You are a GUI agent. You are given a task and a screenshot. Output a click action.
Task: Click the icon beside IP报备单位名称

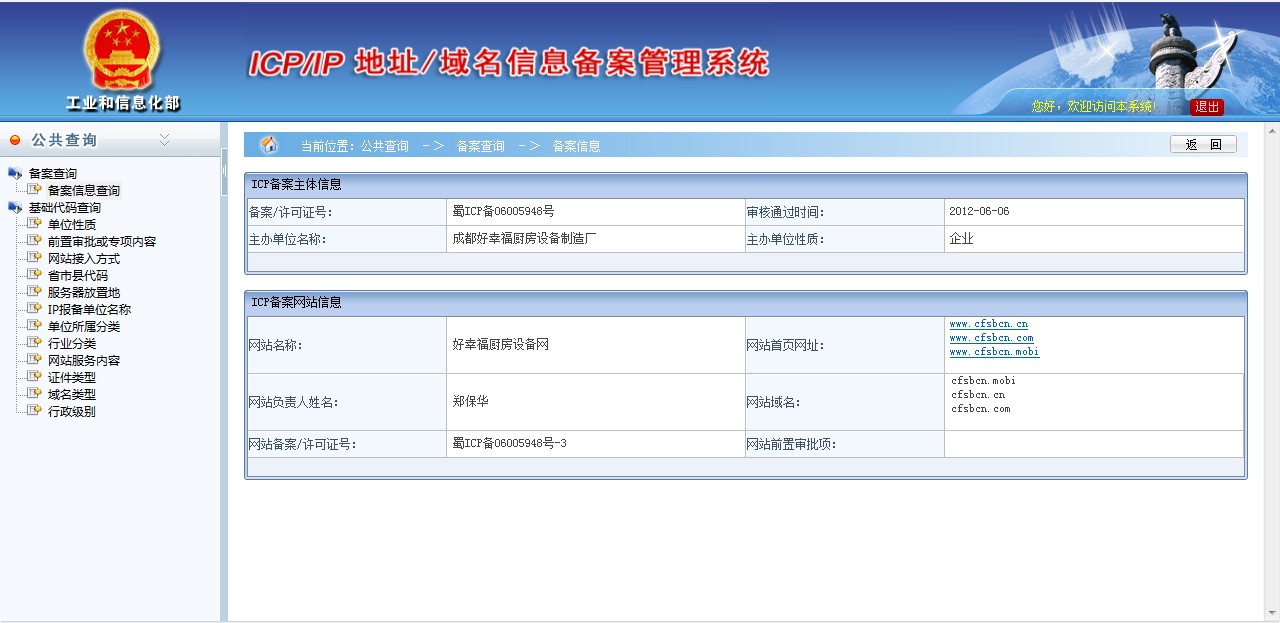(35, 309)
